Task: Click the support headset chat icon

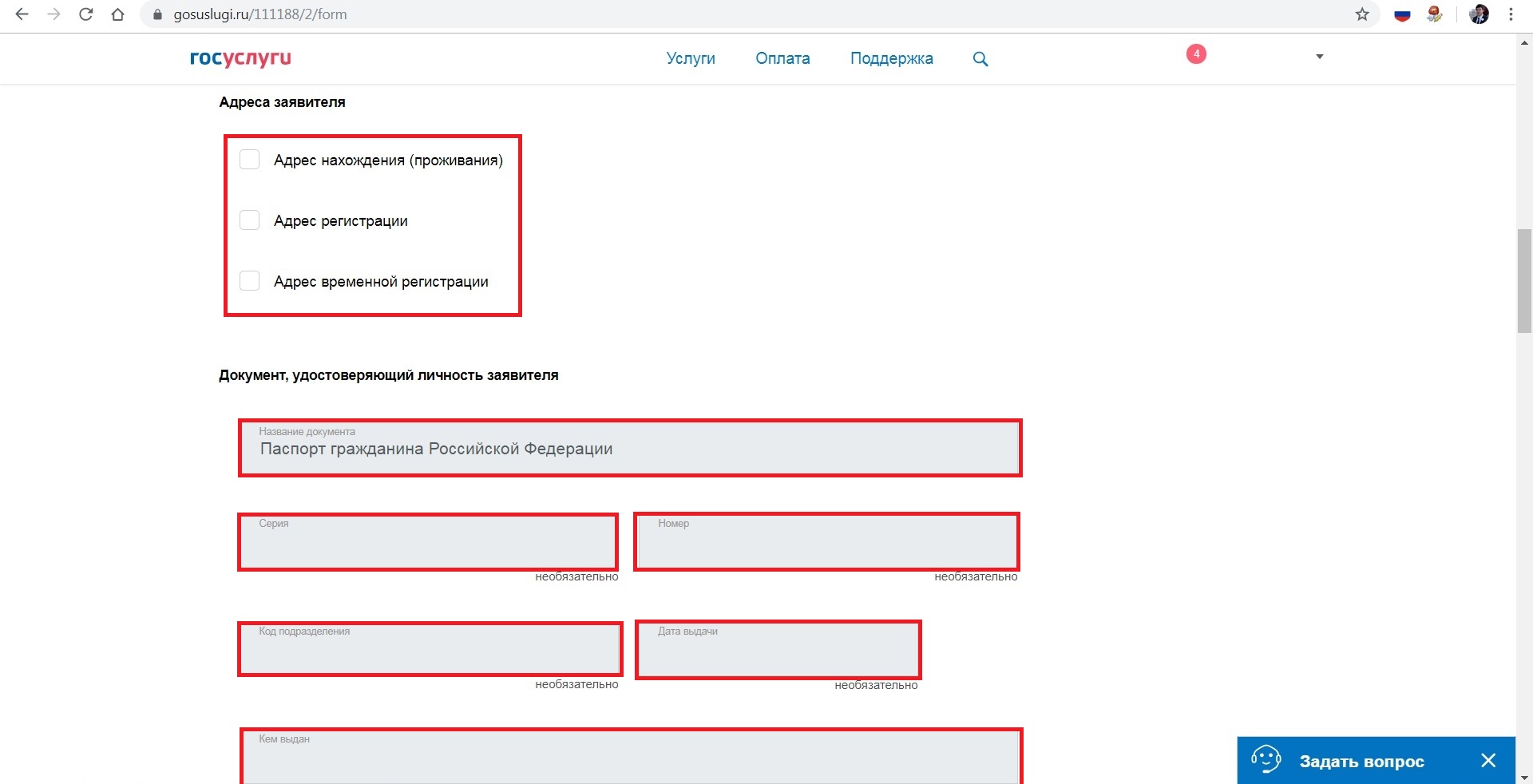Action: pos(1266,759)
